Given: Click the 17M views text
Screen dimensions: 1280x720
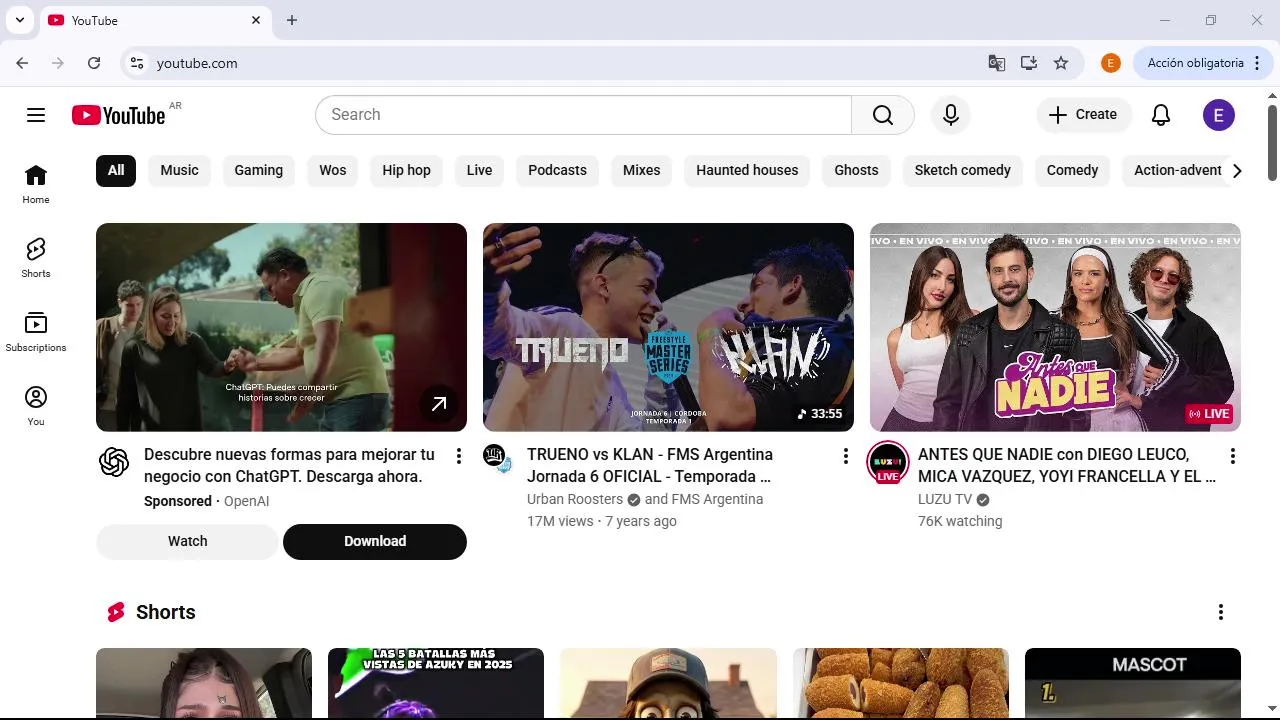Looking at the screenshot, I should (560, 521).
